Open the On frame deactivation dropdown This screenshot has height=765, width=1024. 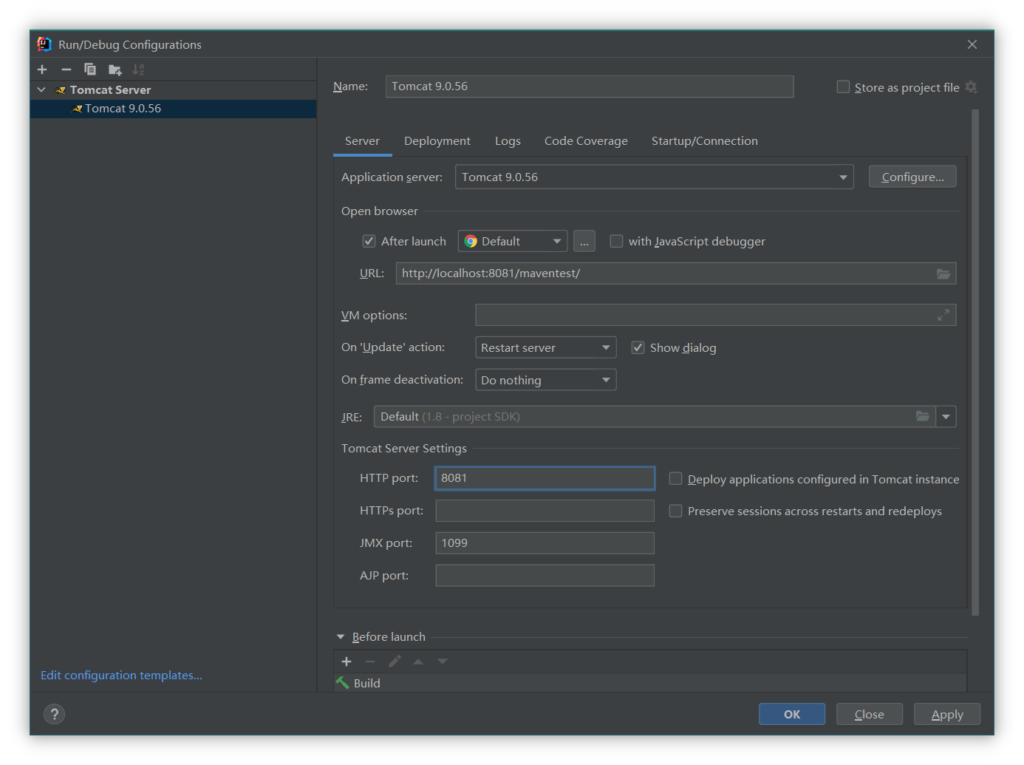[x=545, y=380]
